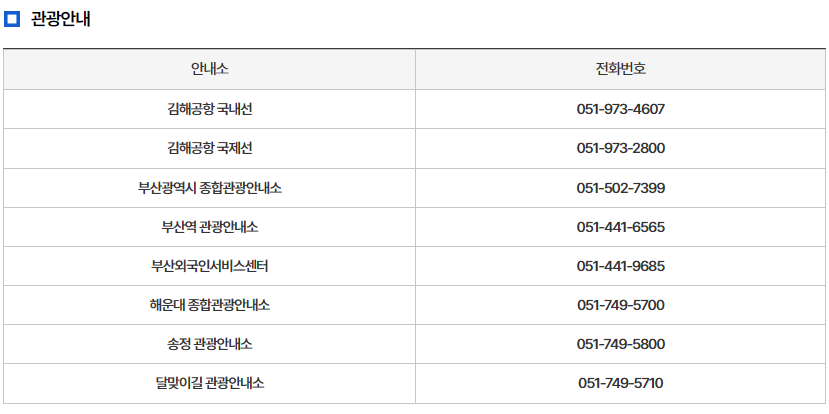829x414 pixels.
Task: Select the 전화번호 column header
Action: pos(621,69)
